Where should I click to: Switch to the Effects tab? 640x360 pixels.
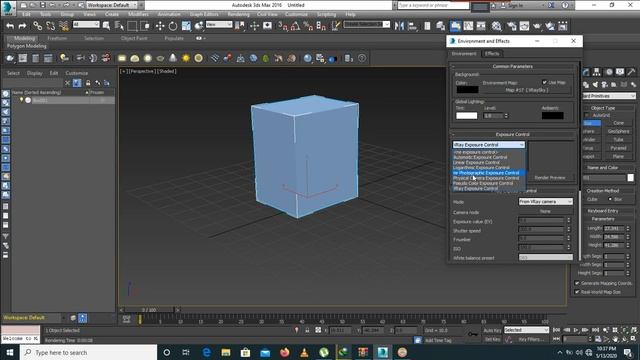pyautogui.click(x=492, y=53)
